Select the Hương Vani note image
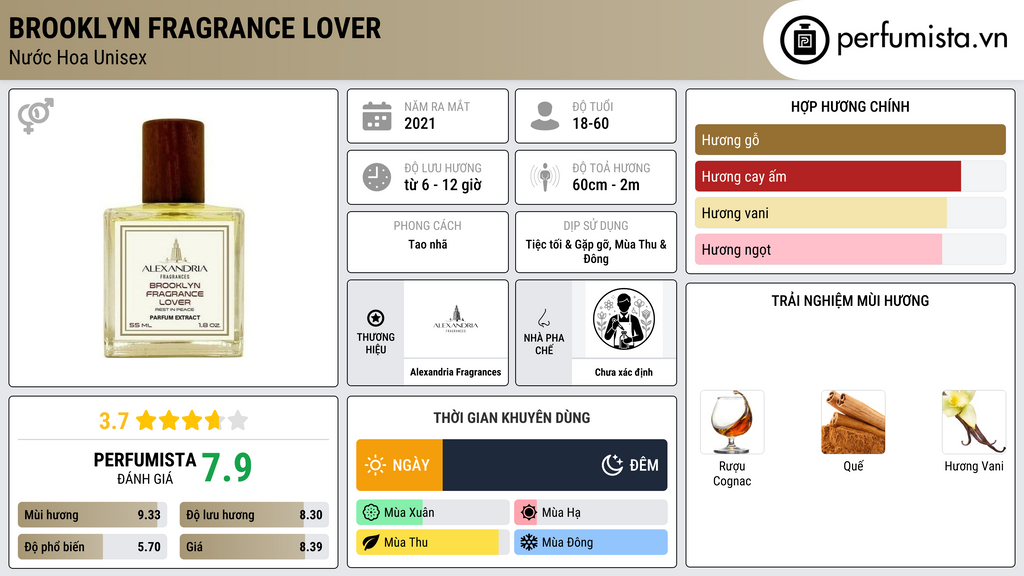The height and width of the screenshot is (576, 1024). 974,422
